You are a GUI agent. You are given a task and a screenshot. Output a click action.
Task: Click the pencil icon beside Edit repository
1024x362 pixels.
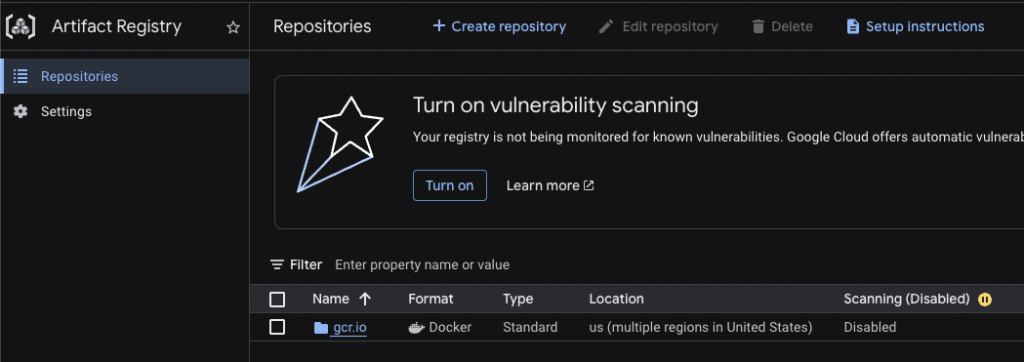point(606,27)
